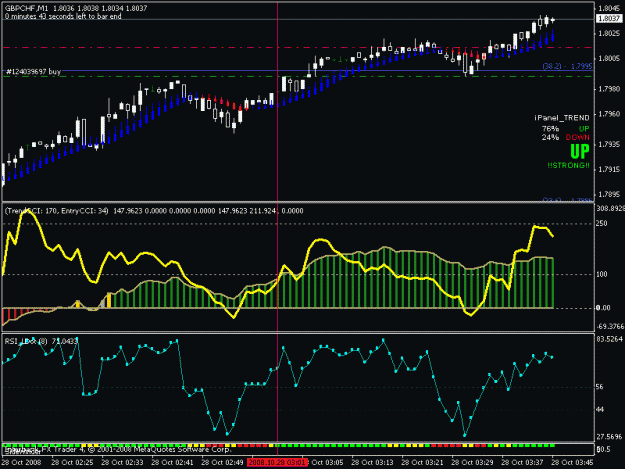Click the '0 minutes 43 seconds left to bar end' label
The image size is (625, 469).
pos(63,16)
